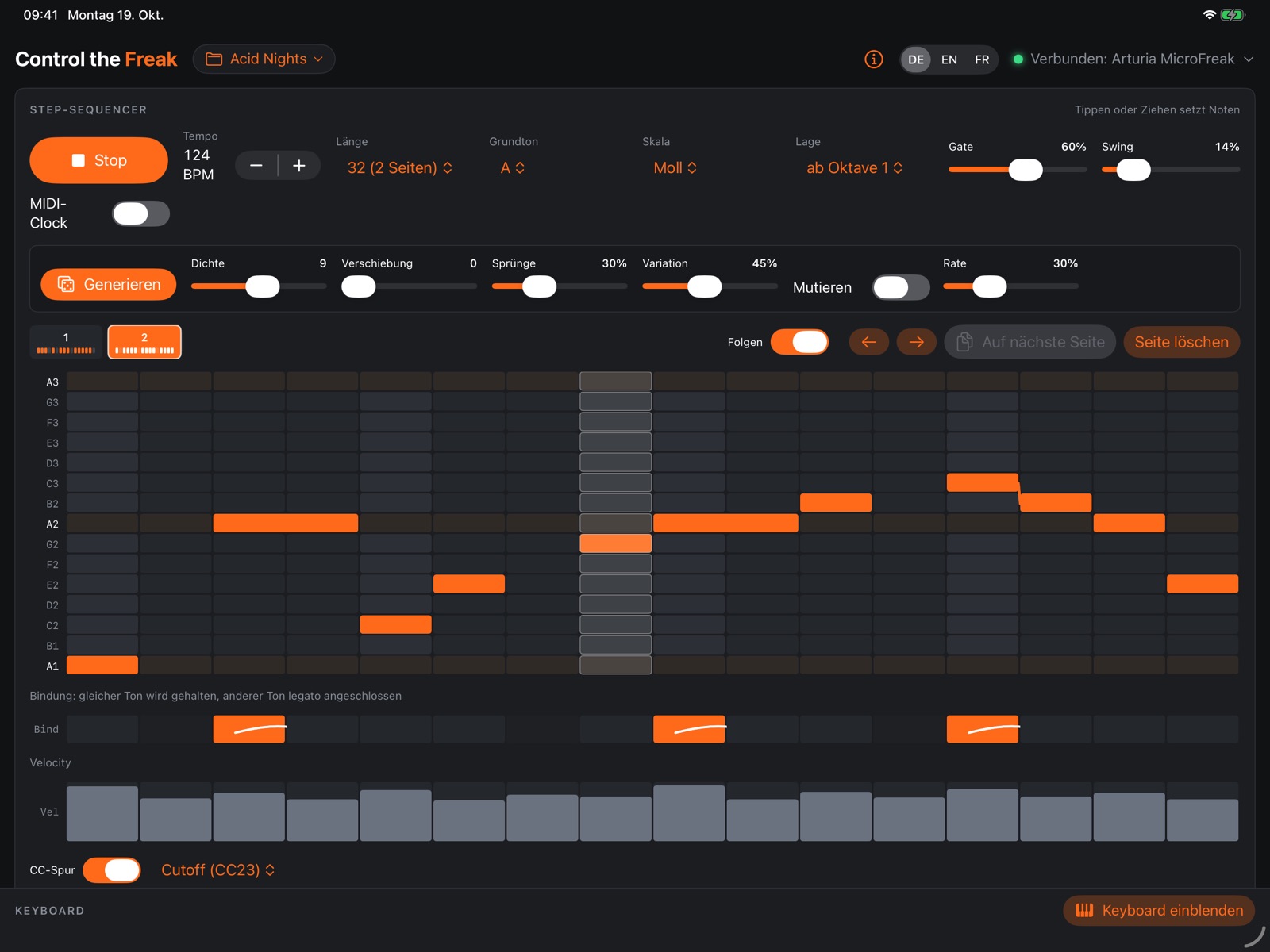This screenshot has width=1270, height=952.
Task: Decrease tempo with the minus button
Action: tap(256, 165)
